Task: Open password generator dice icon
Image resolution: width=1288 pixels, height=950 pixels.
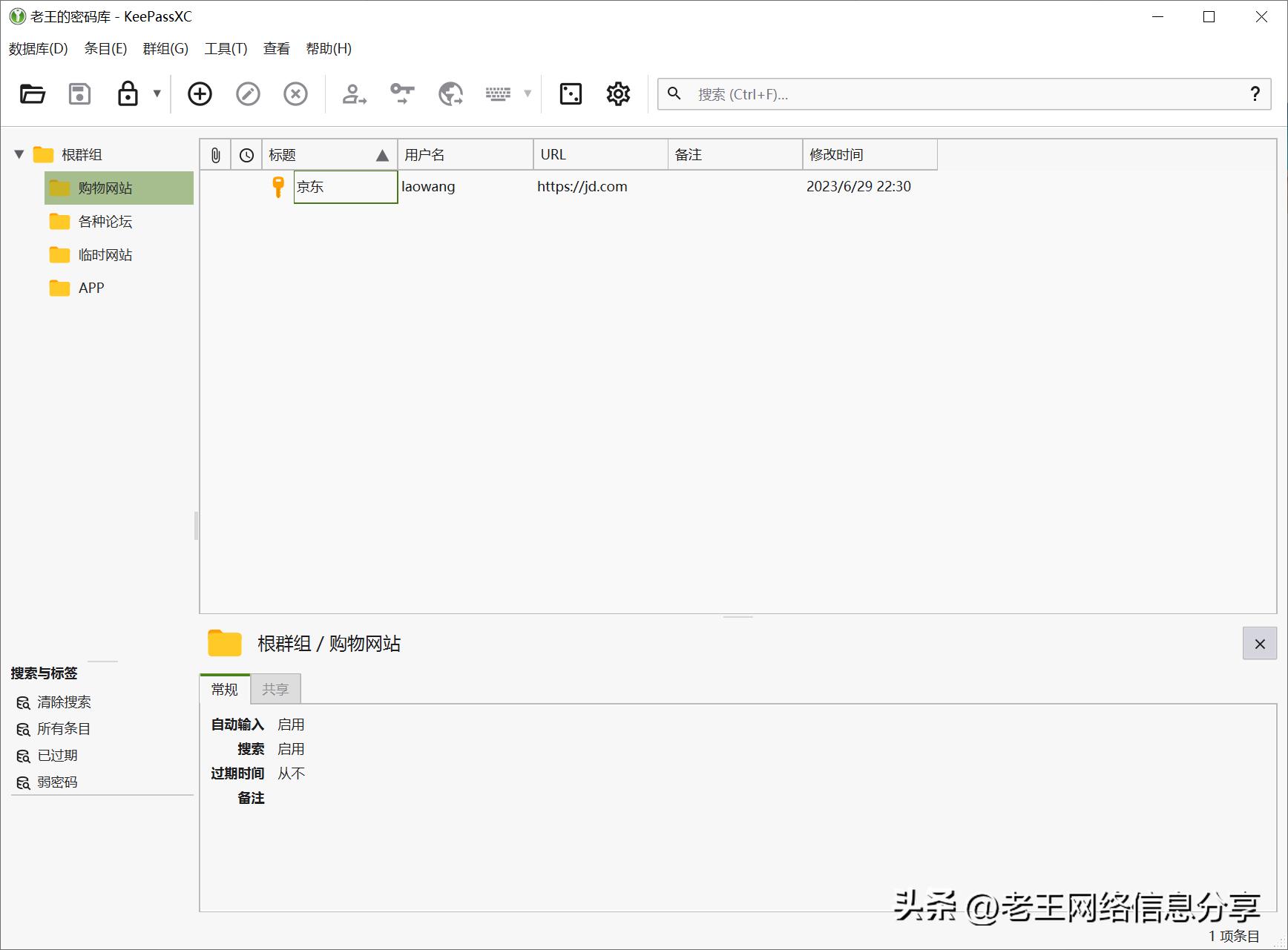Action: (571, 94)
